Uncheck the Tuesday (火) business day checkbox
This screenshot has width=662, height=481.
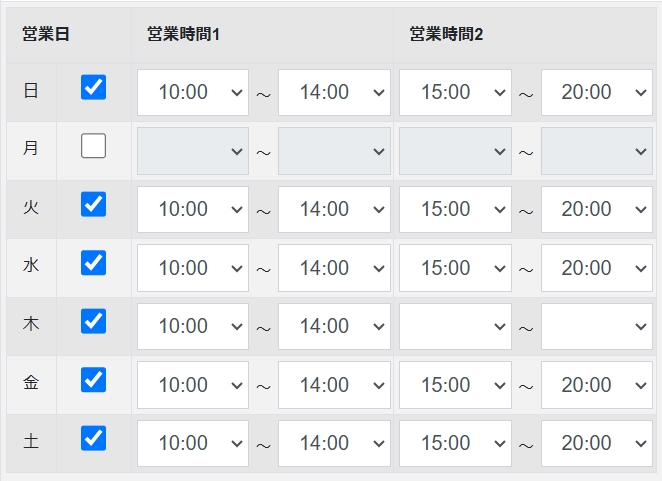(x=93, y=205)
